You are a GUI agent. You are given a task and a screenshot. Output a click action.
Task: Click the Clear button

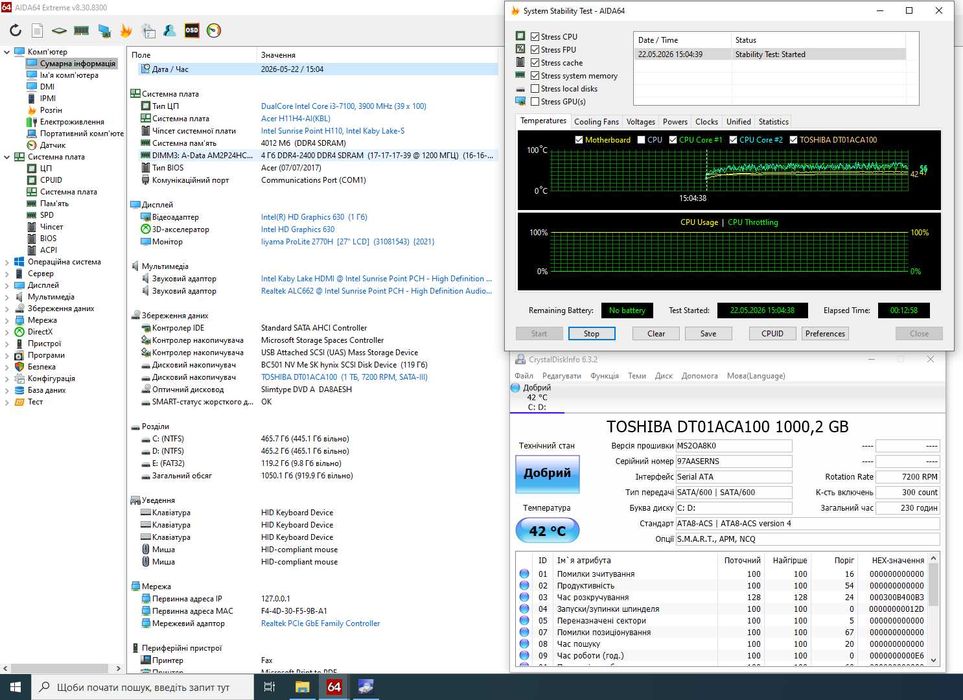tap(656, 333)
